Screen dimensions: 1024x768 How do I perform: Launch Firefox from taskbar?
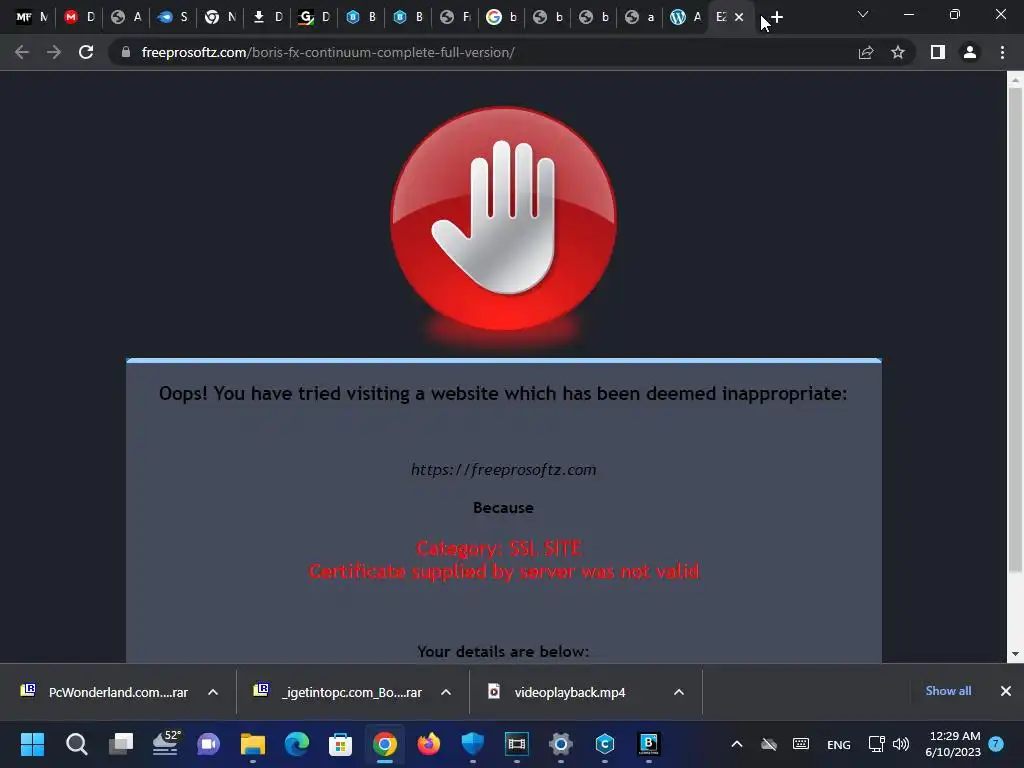428,744
